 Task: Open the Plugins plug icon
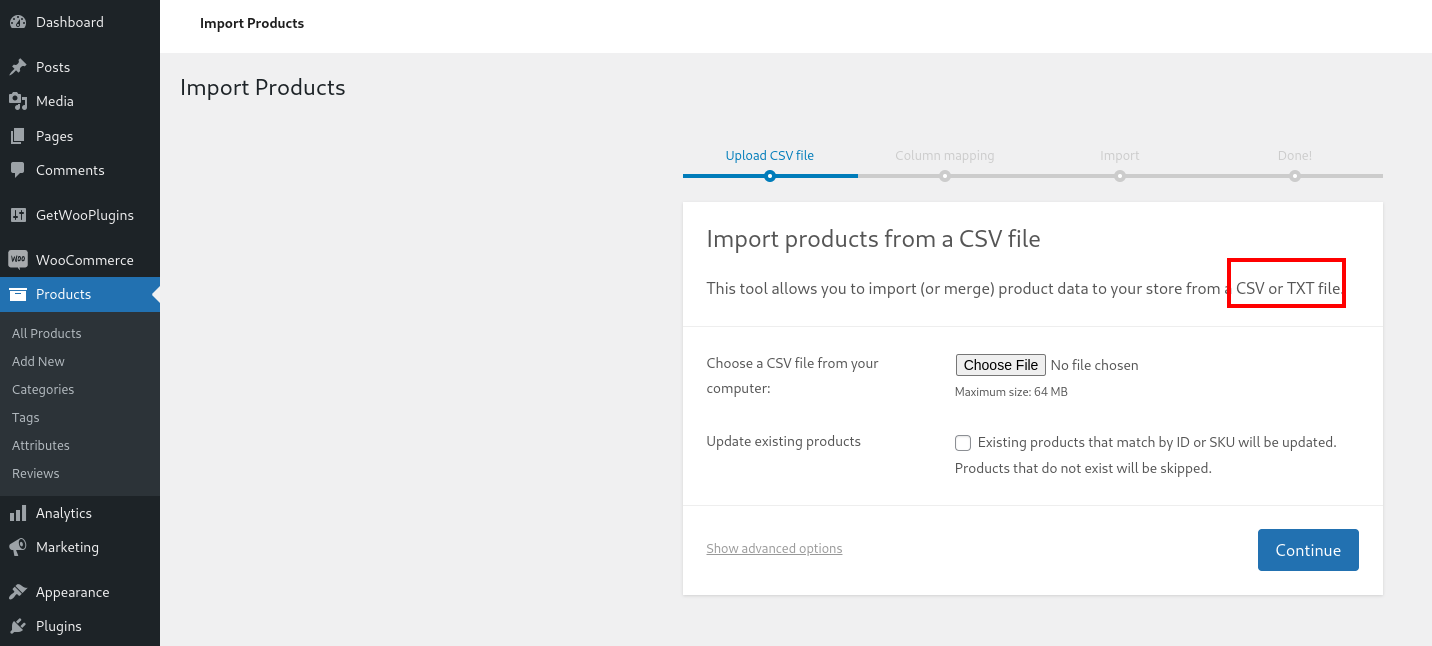coord(18,626)
